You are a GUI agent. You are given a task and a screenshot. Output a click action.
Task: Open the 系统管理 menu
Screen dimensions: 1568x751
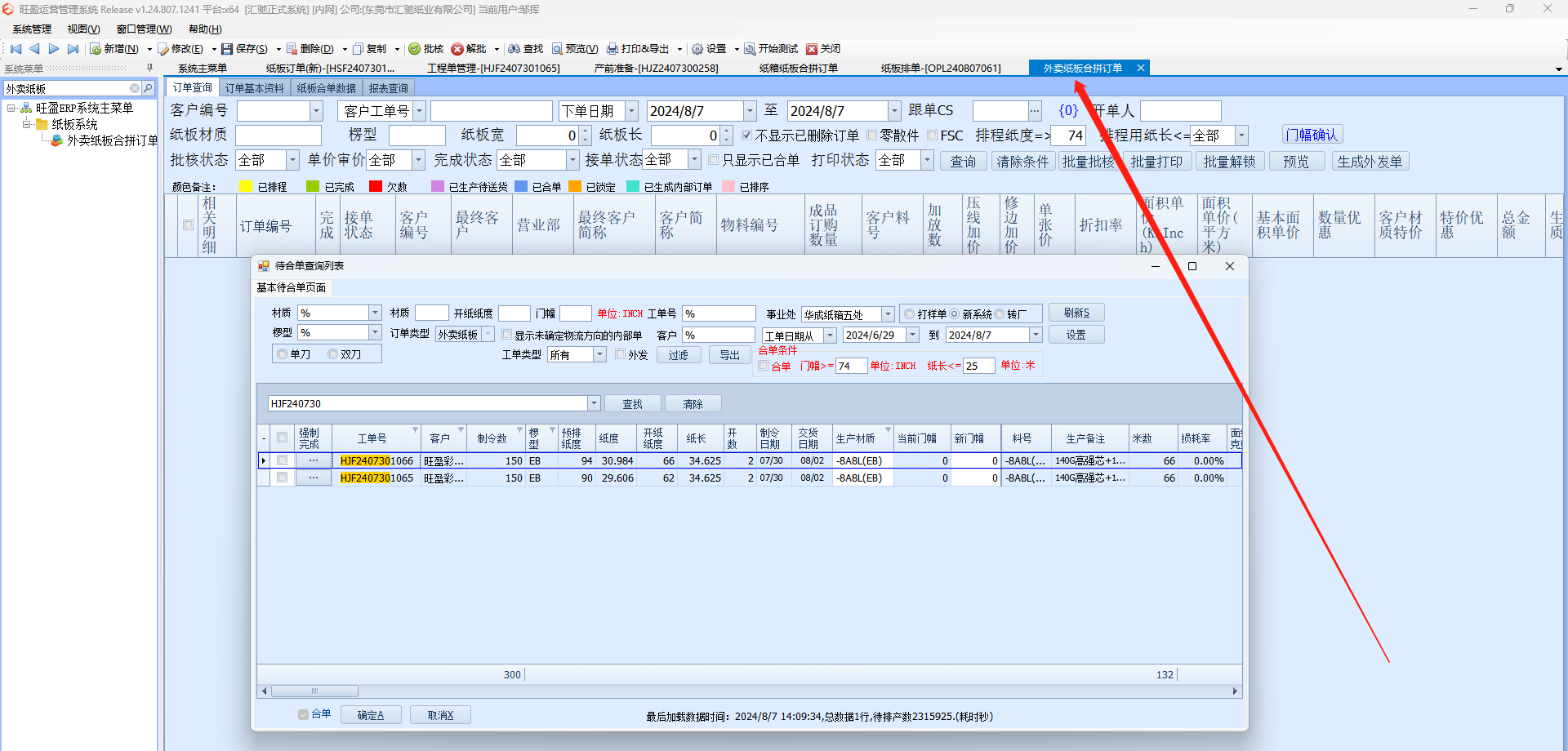(32, 29)
